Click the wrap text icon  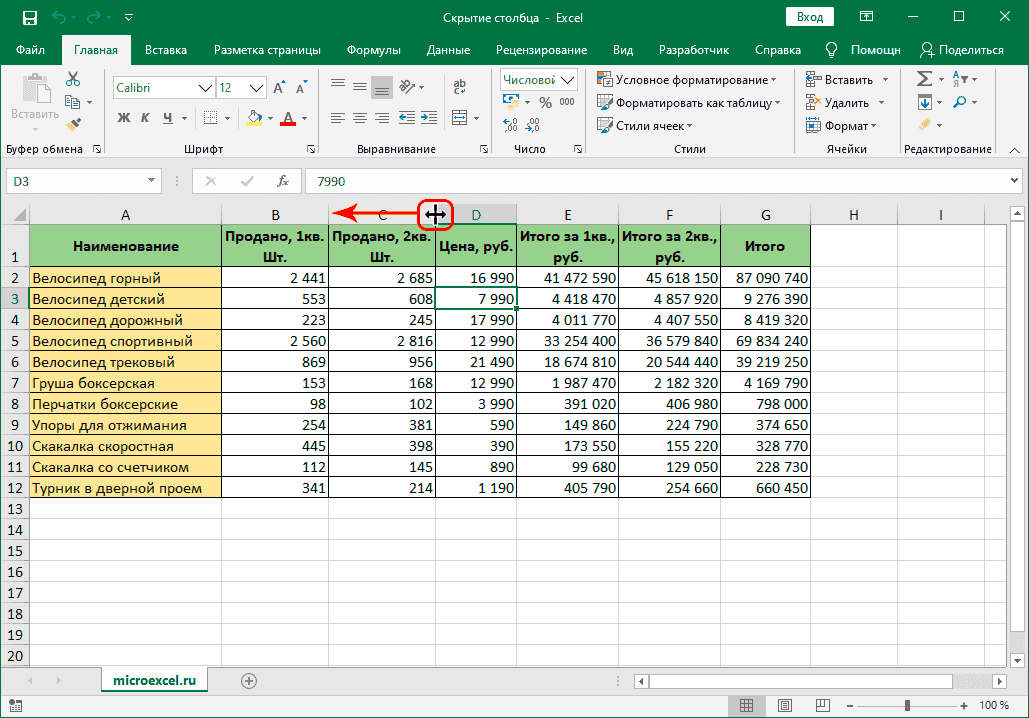click(460, 88)
